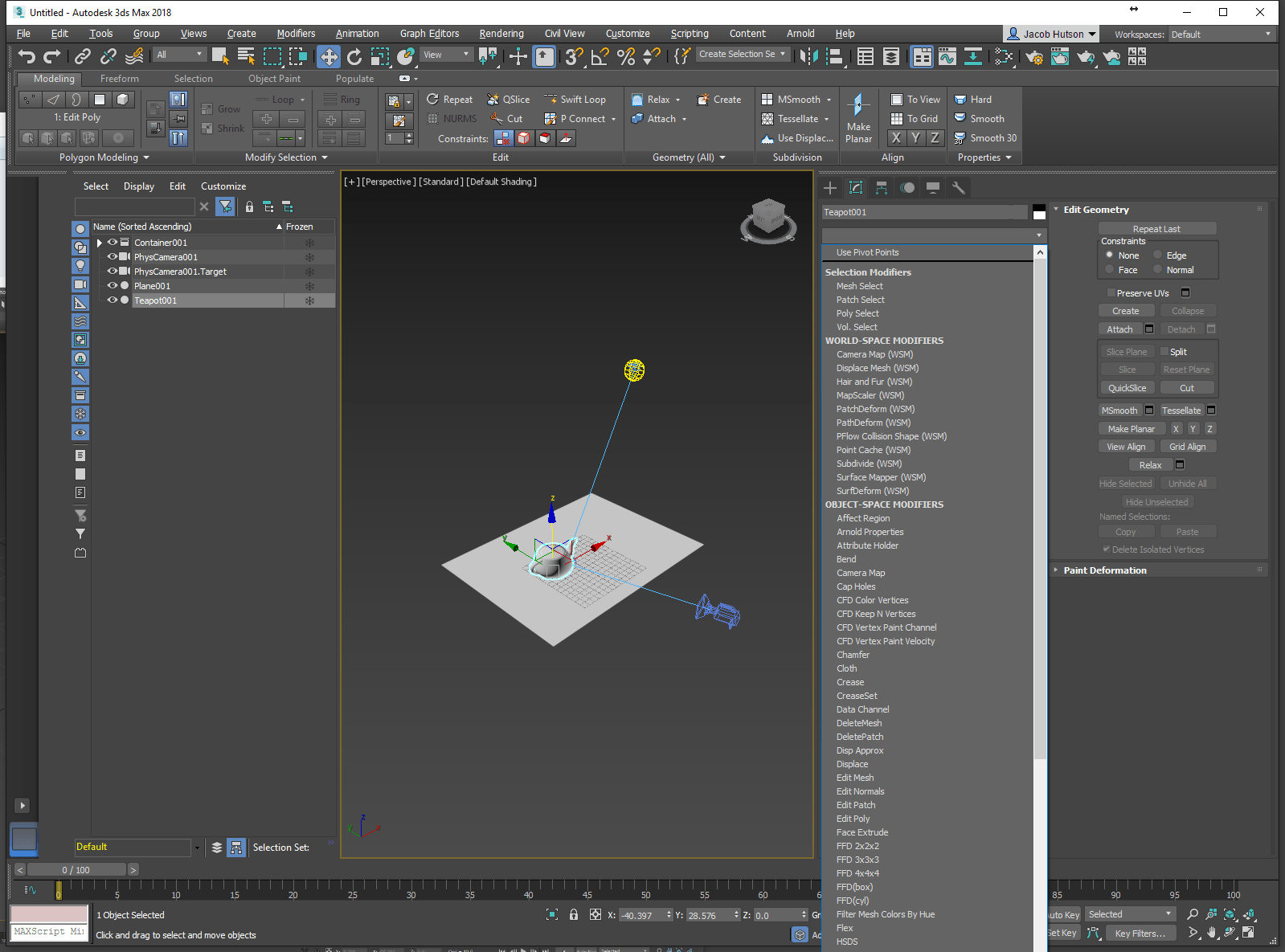Open the Motion panel tab icon
This screenshot has width=1285, height=952.
click(907, 188)
